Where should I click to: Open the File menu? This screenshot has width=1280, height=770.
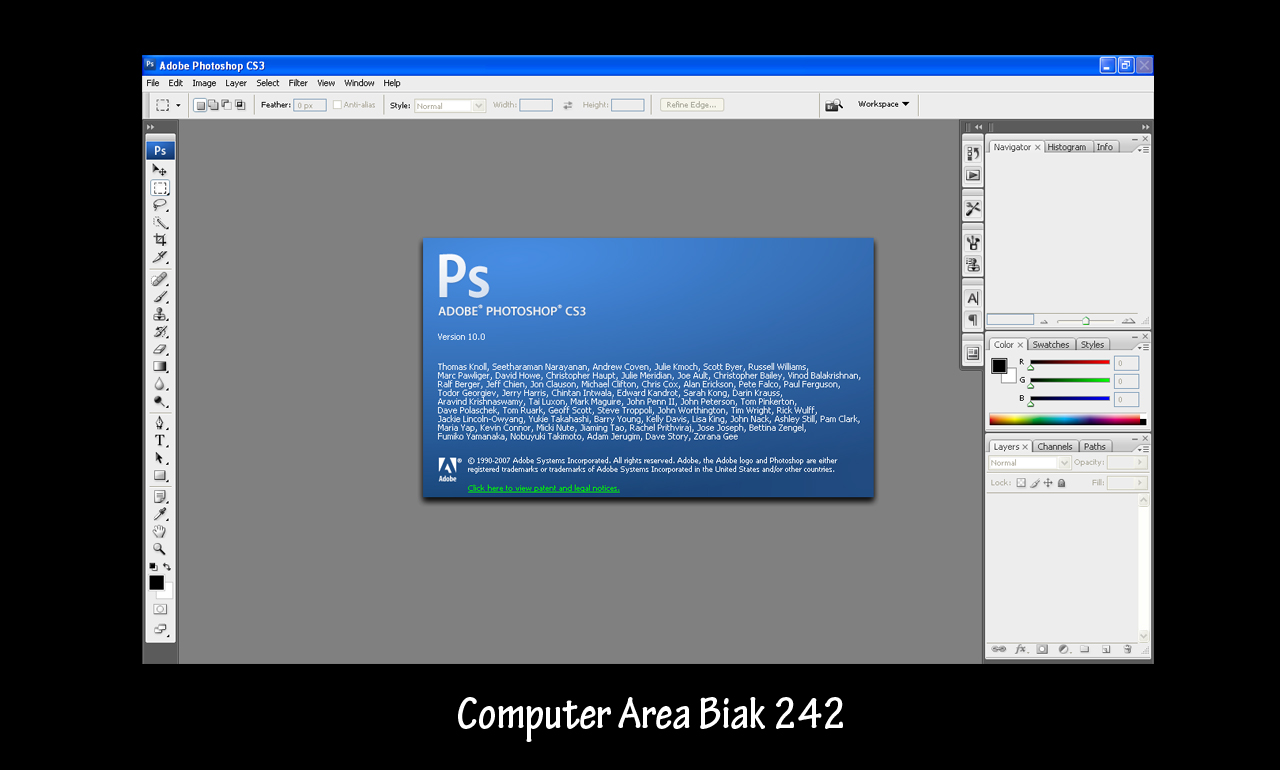point(153,83)
